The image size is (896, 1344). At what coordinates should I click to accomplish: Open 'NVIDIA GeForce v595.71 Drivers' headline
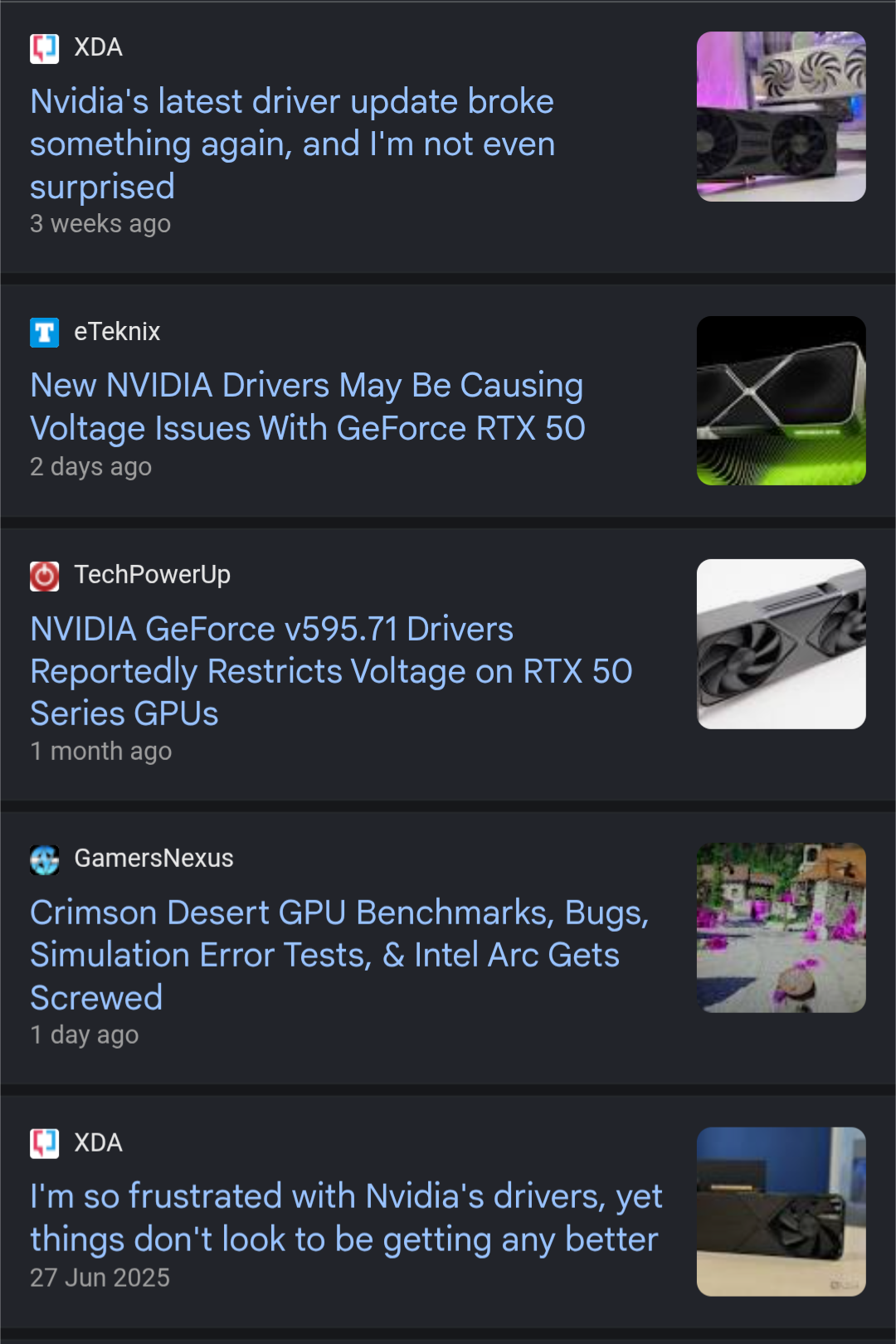click(x=330, y=670)
